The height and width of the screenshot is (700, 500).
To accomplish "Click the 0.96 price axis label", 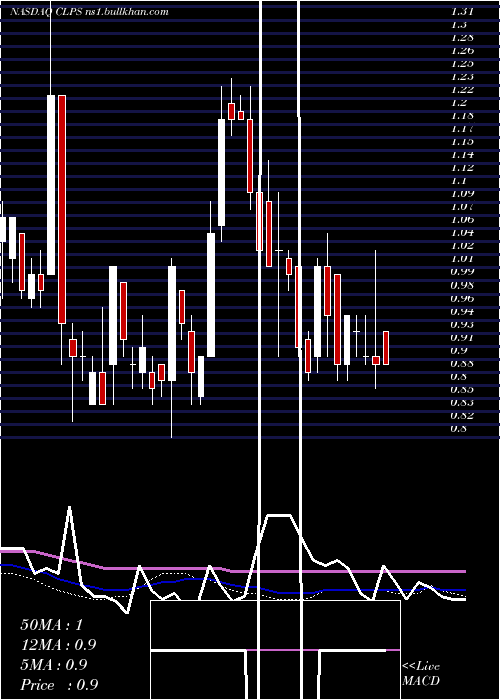I will pos(462,298).
